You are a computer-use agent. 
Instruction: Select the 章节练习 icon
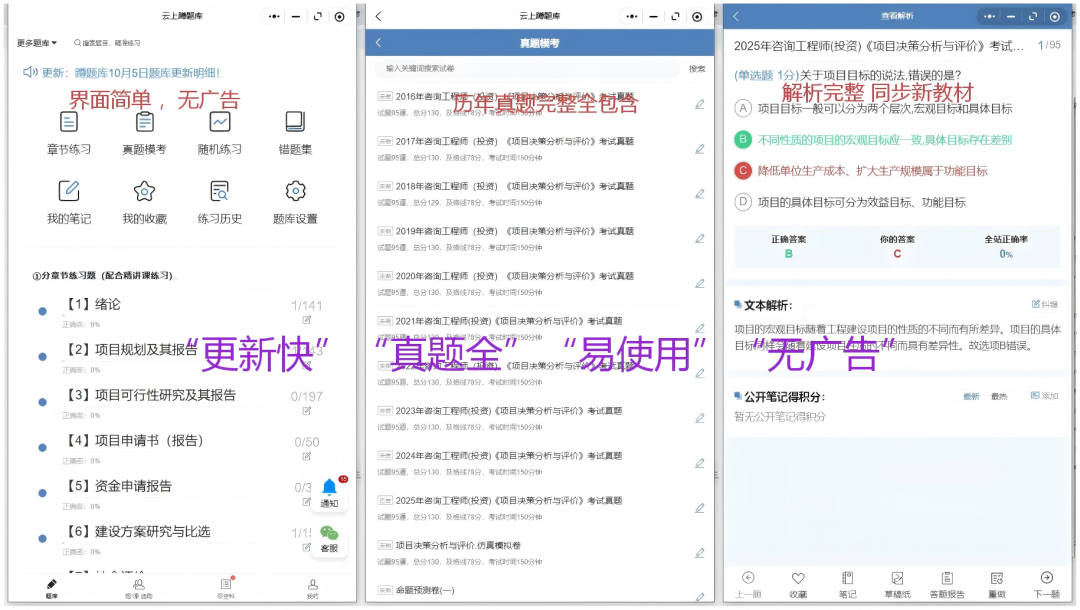69,121
